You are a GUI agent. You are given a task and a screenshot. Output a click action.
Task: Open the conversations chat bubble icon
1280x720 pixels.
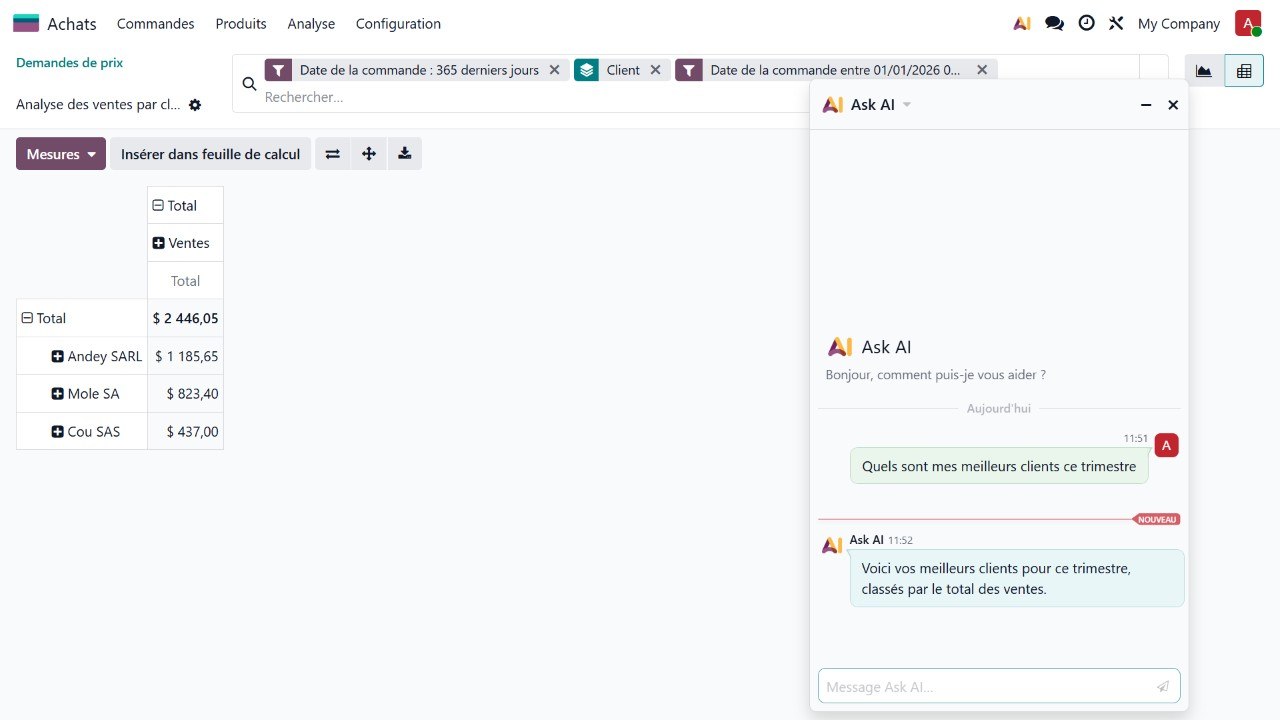(x=1054, y=24)
